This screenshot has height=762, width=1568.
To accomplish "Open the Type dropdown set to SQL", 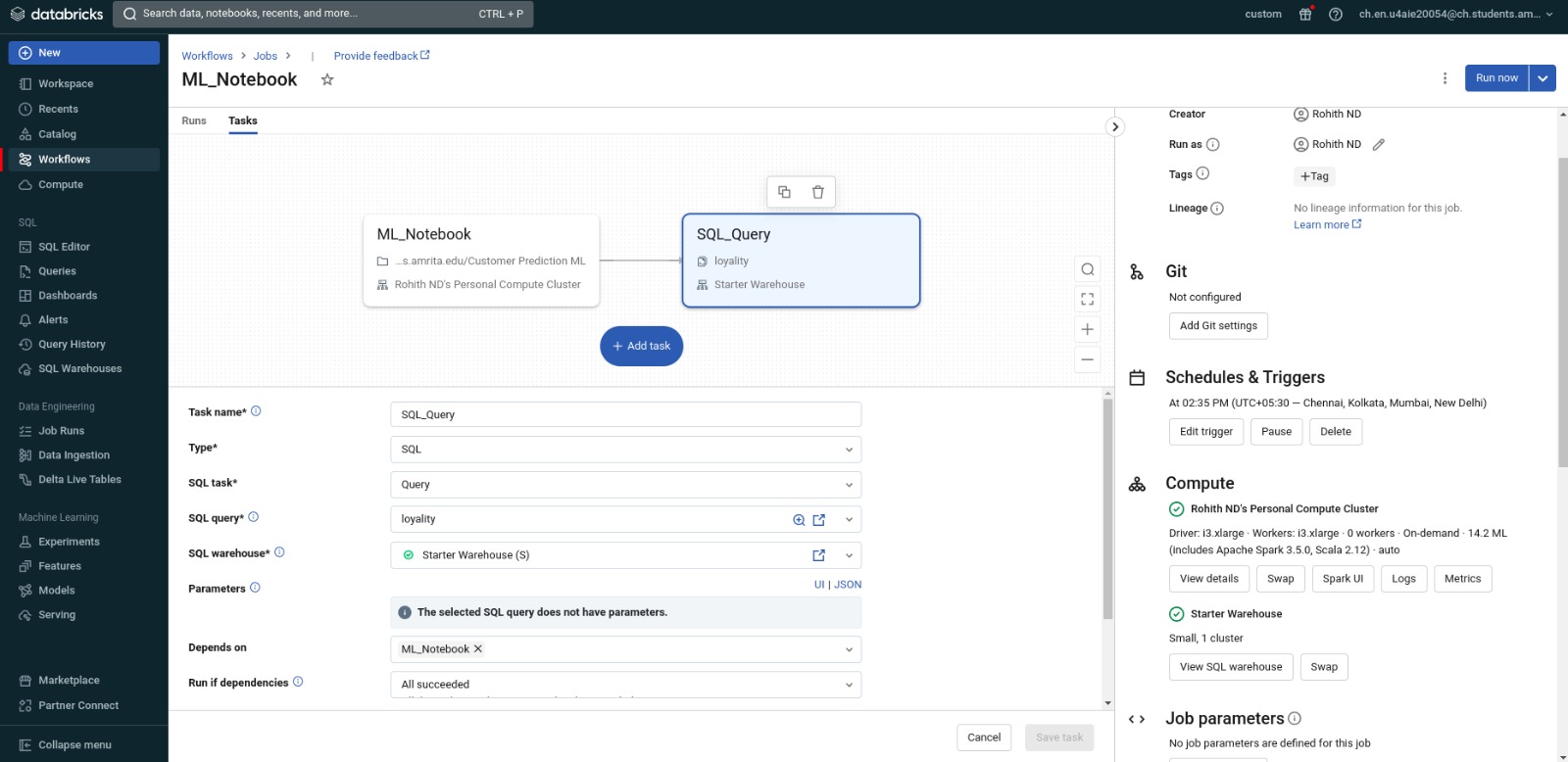I will pyautogui.click(x=625, y=450).
